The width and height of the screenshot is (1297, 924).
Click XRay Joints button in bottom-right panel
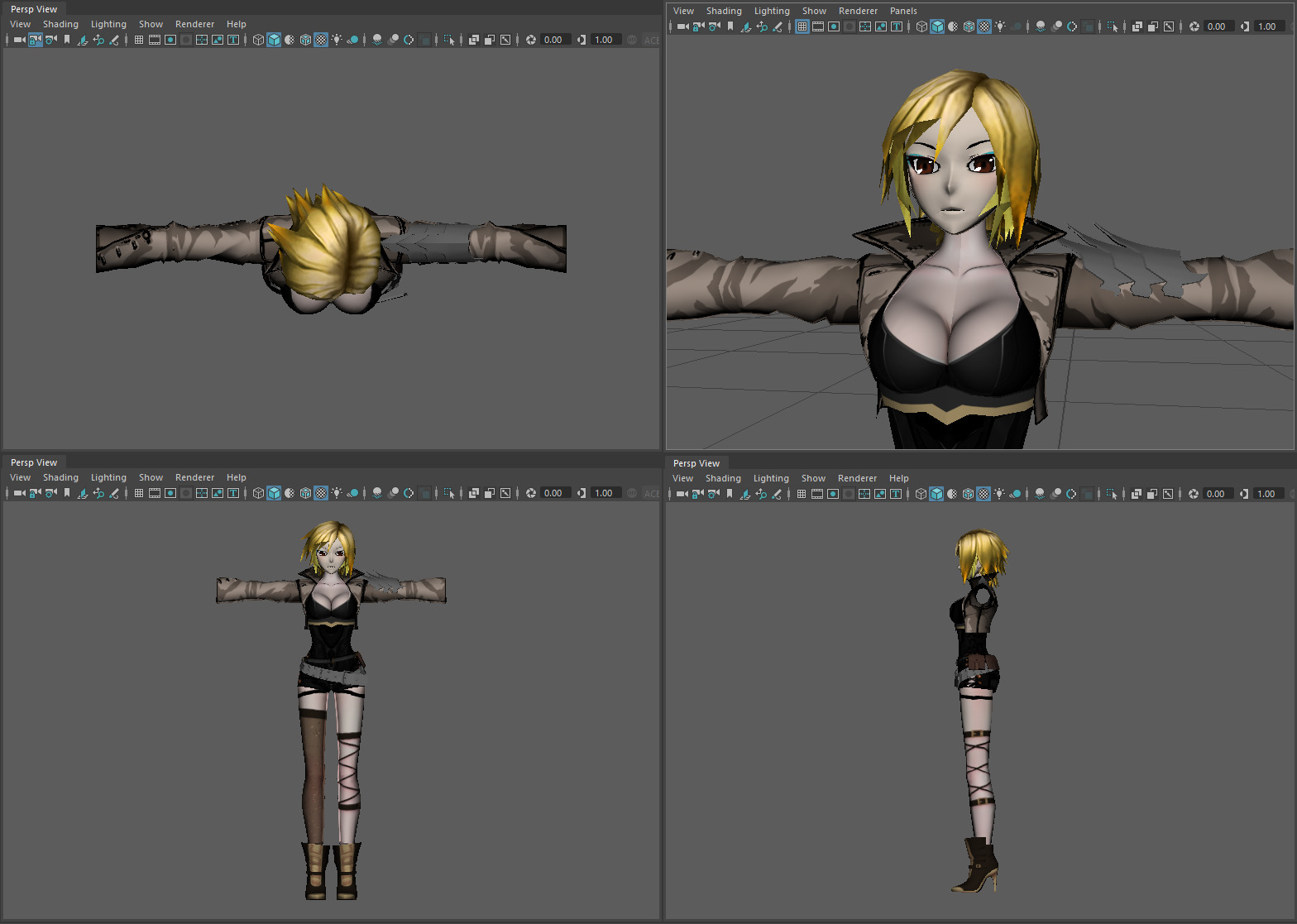1168,494
